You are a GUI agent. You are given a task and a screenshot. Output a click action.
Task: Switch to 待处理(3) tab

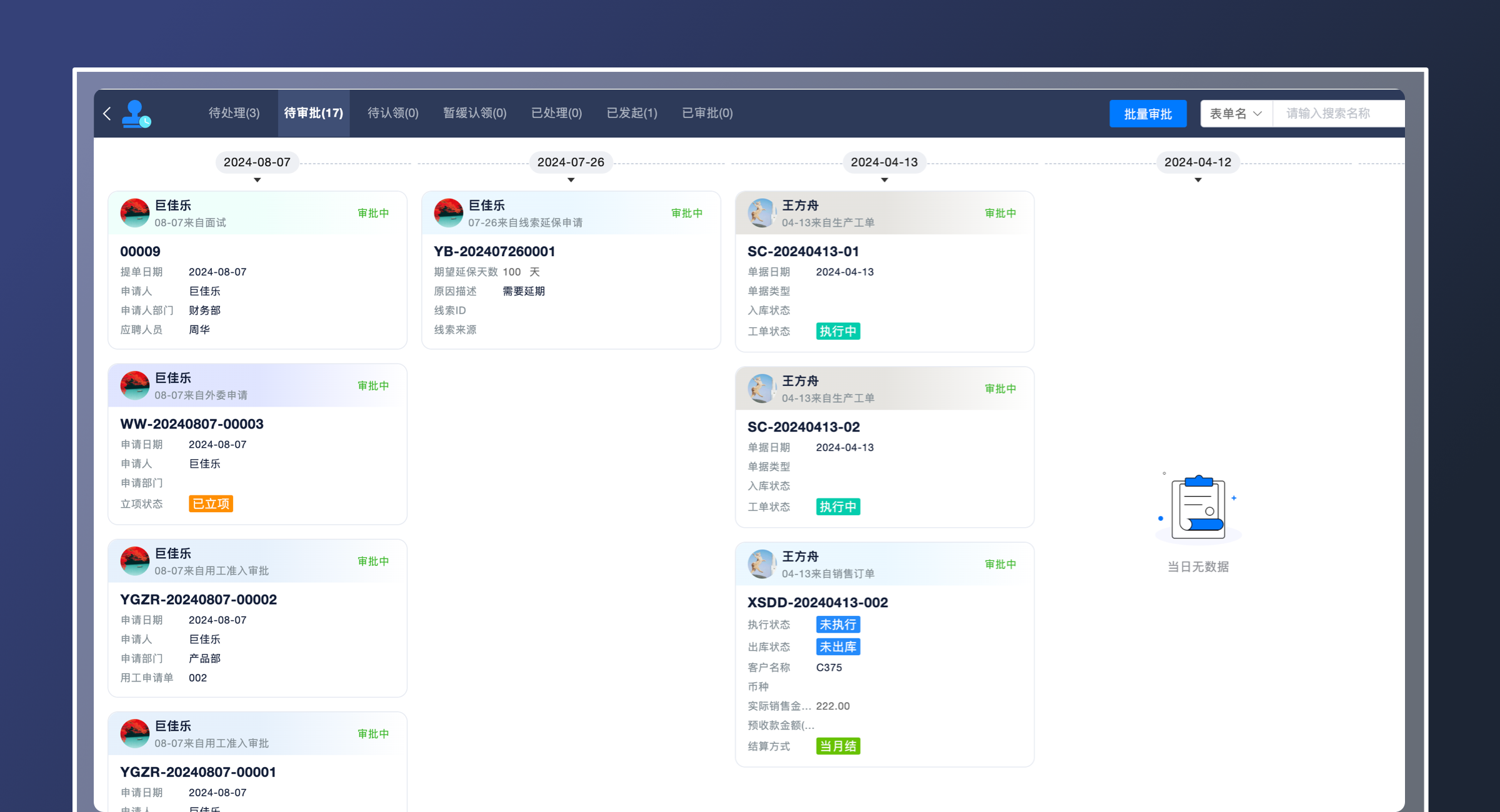(x=234, y=113)
